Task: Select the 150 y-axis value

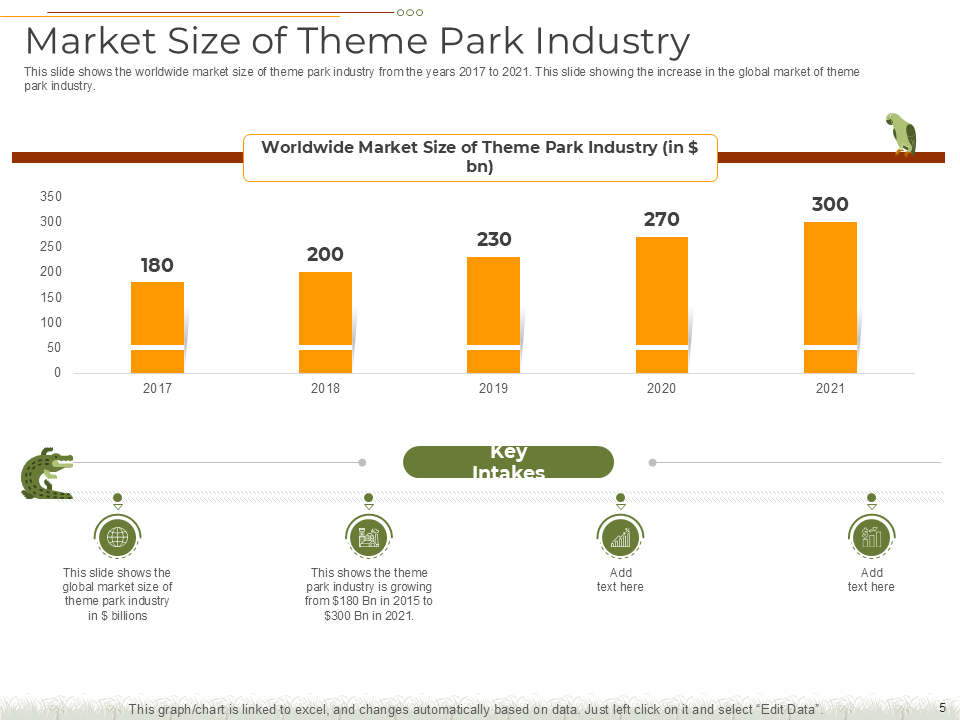Action: point(51,298)
